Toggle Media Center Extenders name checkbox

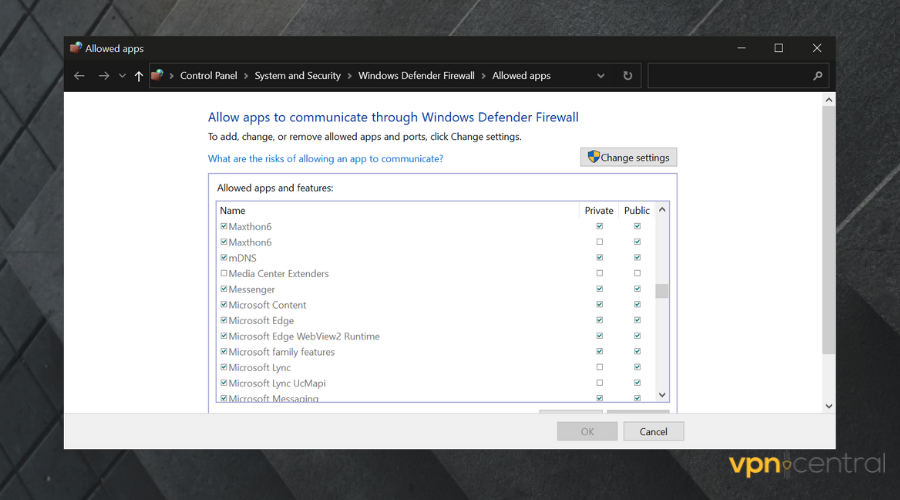224,273
